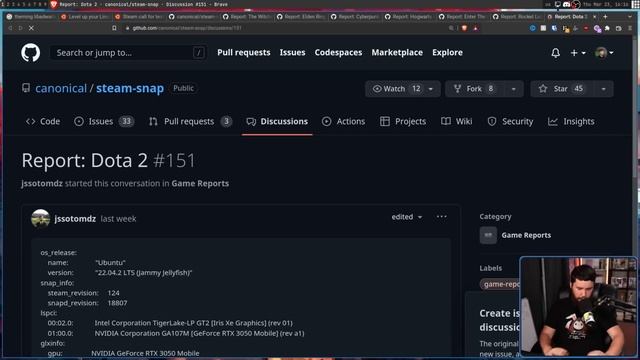The height and width of the screenshot is (360, 640).
Task: Switch to the canonical/steam browser tab
Action: (192, 17)
